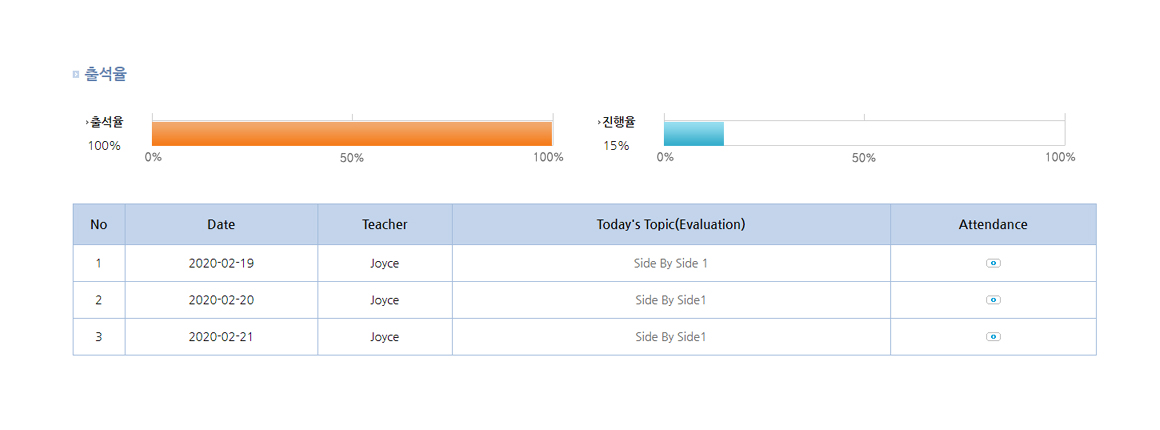Viewport: 1160px width, 430px height.
Task: Open attendance view icon for 2020-02-20
Action: tap(993, 300)
